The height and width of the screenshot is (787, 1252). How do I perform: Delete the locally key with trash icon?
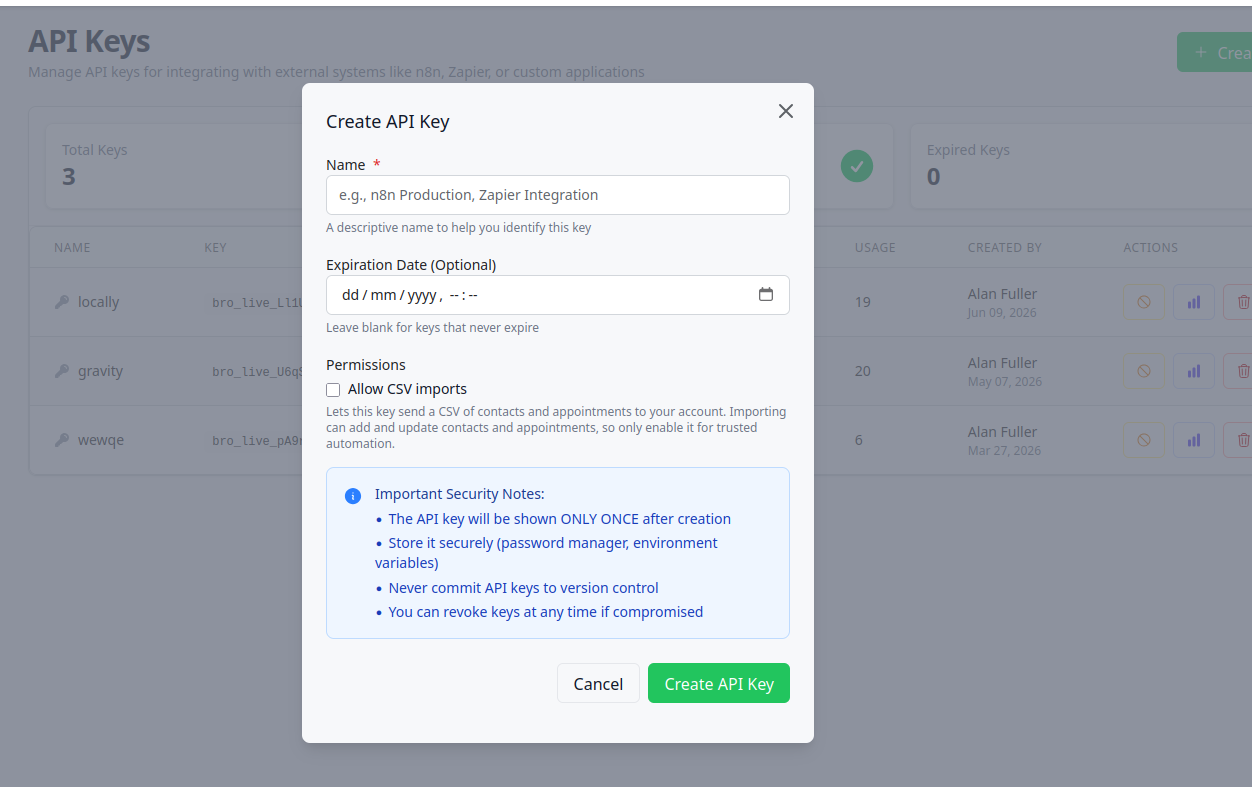[x=1240, y=302]
